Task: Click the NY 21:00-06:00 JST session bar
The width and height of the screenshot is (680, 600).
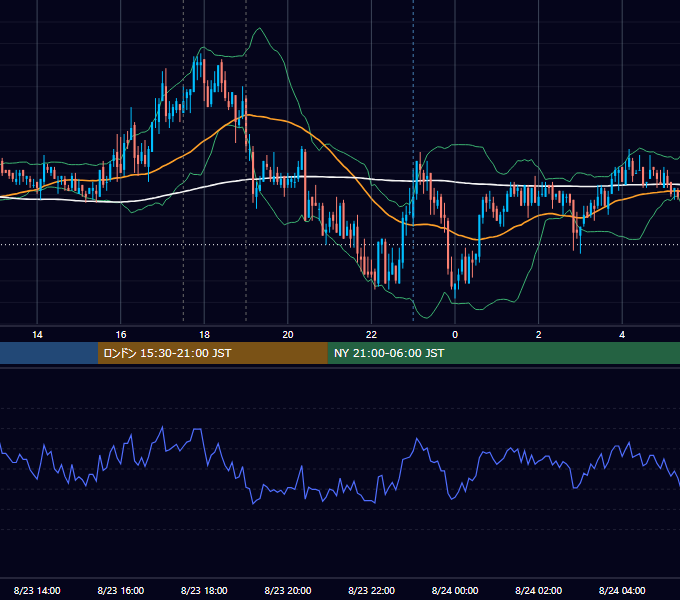Action: pos(503,353)
